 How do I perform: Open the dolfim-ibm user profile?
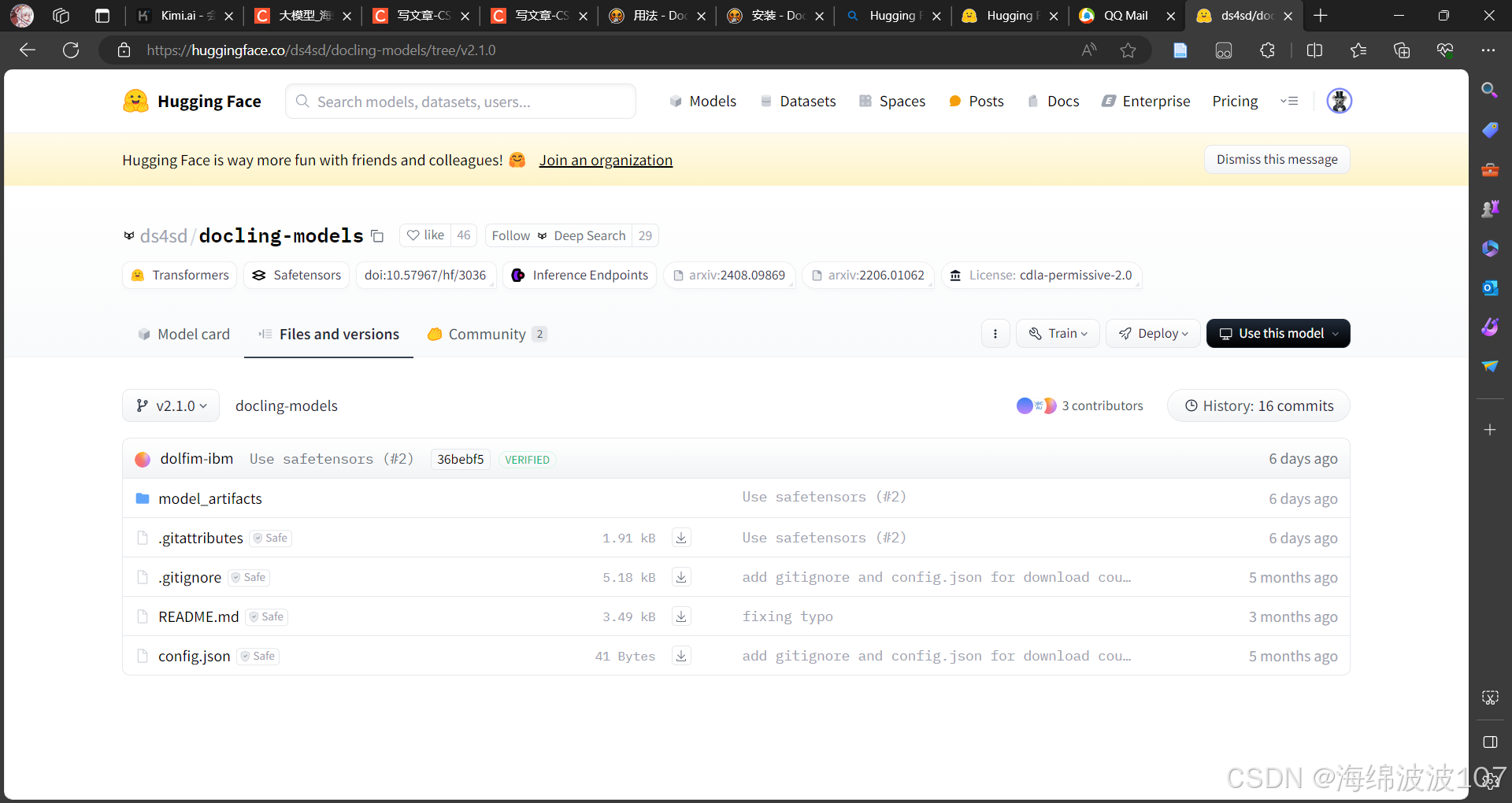click(196, 458)
